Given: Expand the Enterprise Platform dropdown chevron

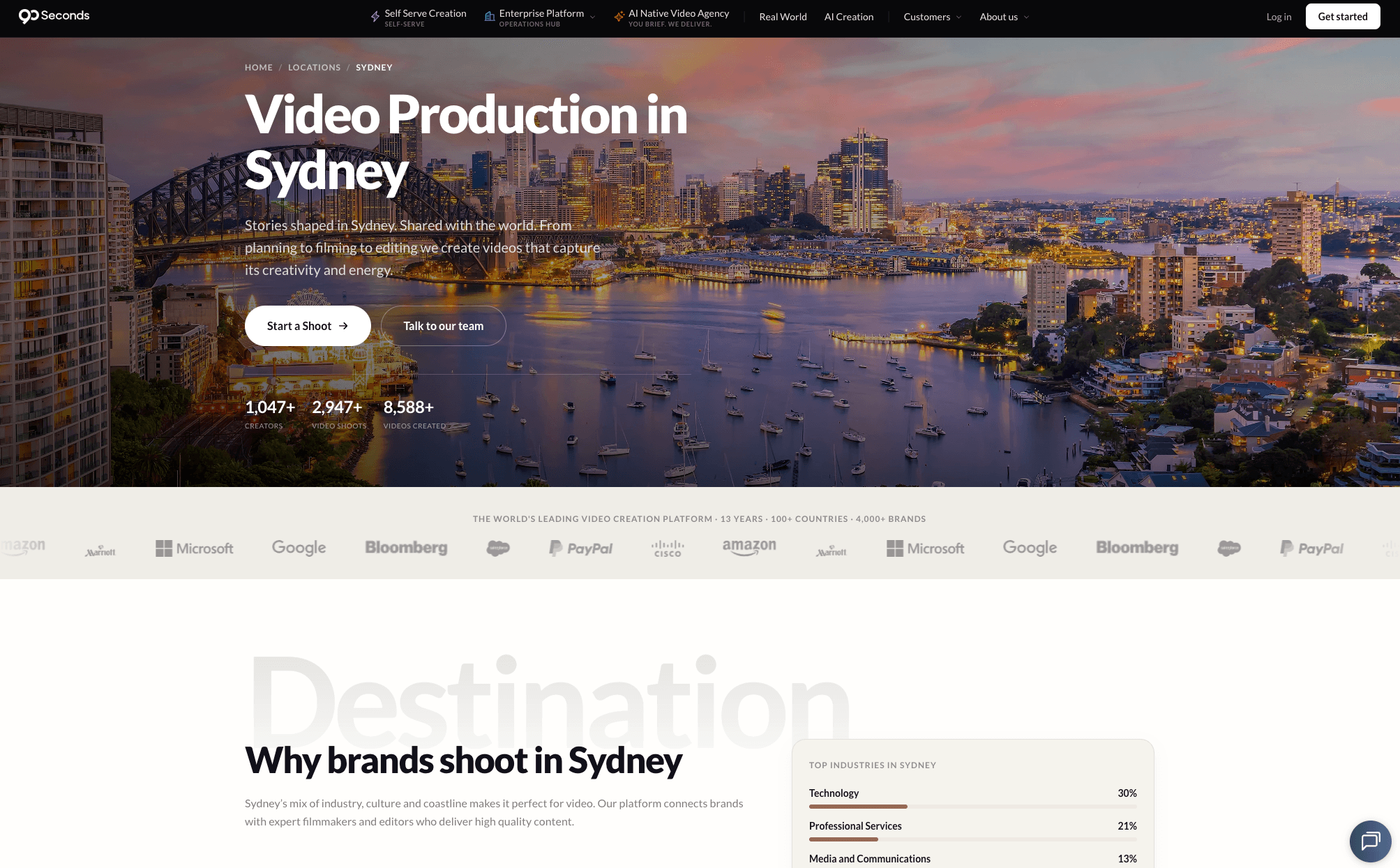Looking at the screenshot, I should tap(593, 17).
